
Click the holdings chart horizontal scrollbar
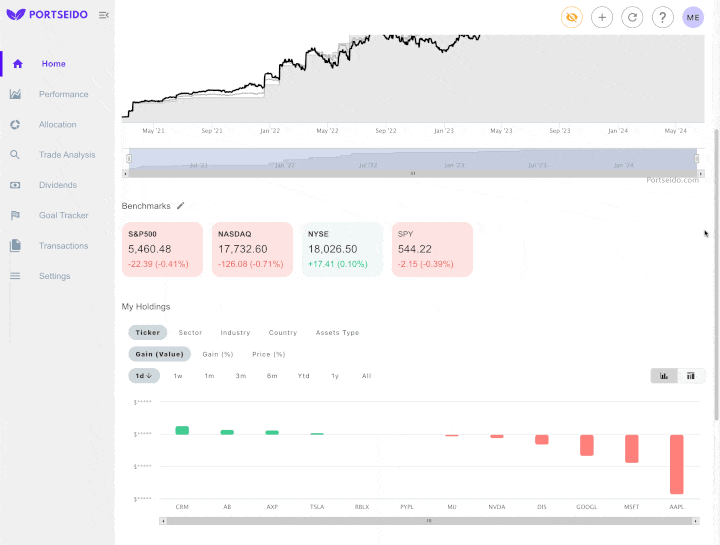429,521
